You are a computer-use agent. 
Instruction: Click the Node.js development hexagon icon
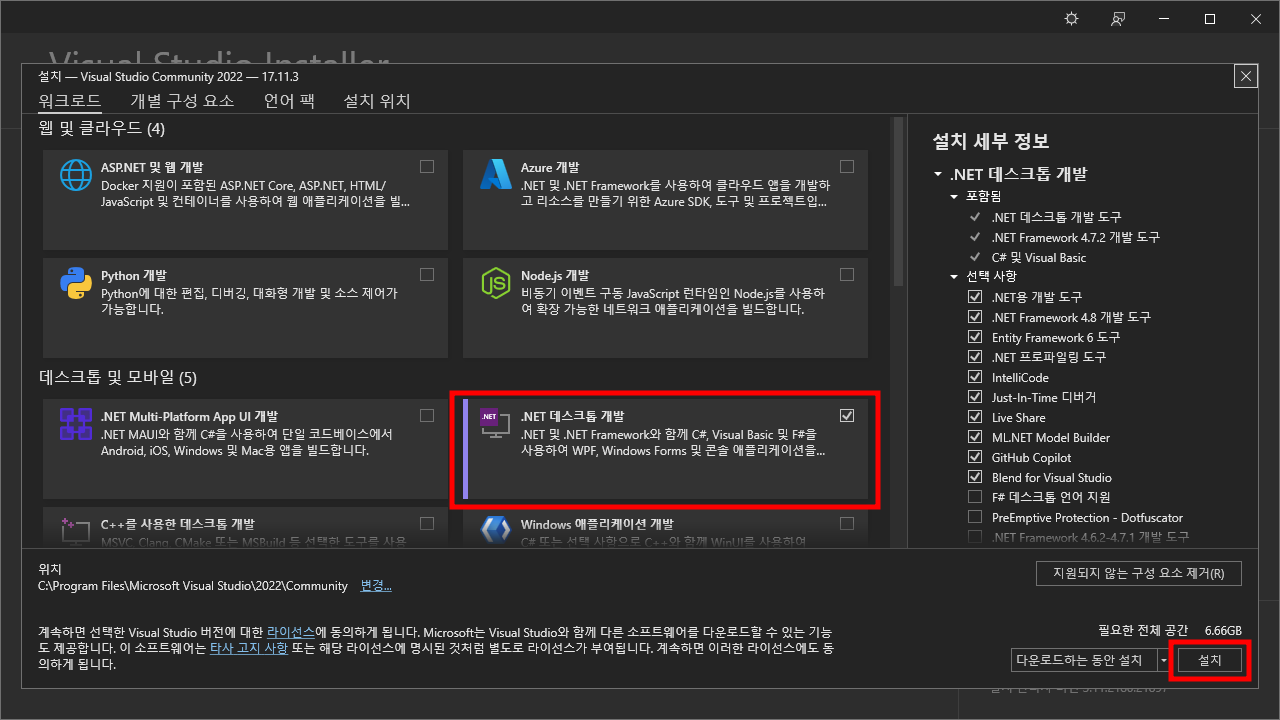point(496,283)
